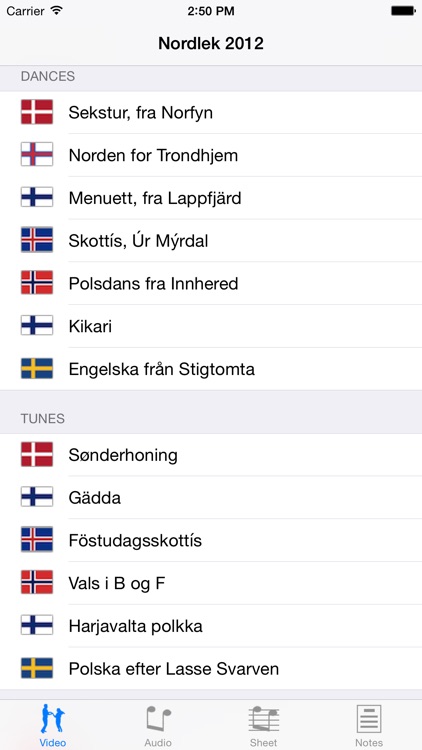This screenshot has width=422, height=750.
Task: Tap the Danish flag beside Sekstur, fra Norfyn
Action: pos(37,112)
